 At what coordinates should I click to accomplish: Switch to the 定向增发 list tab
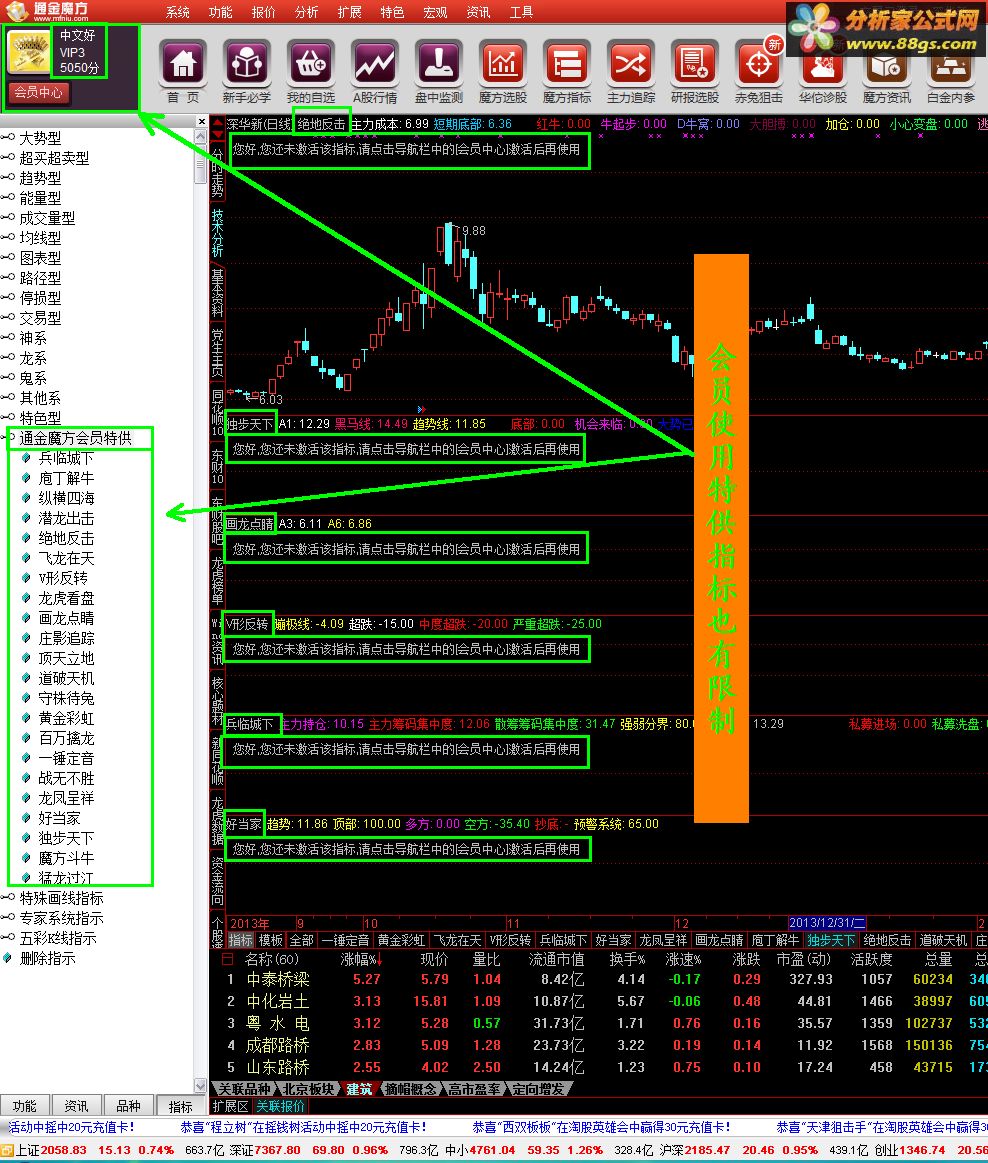pos(539,1089)
